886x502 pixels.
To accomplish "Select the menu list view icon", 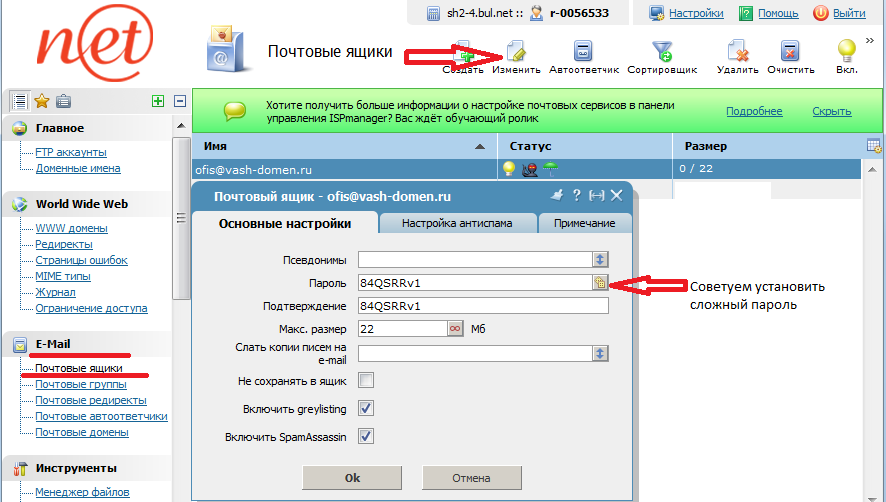I will coord(19,101).
